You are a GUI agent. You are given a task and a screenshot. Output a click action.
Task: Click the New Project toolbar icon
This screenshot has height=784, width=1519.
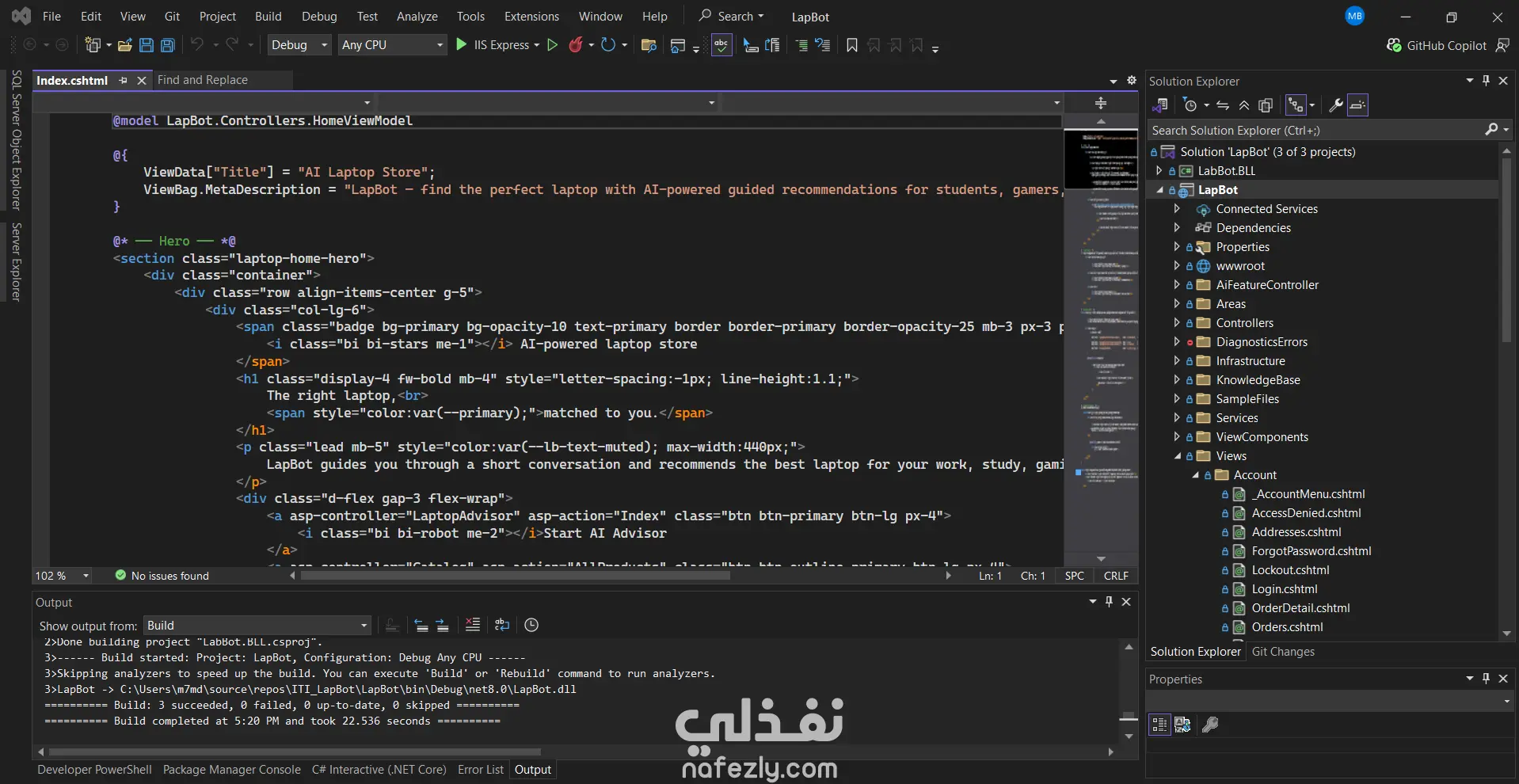[93, 45]
